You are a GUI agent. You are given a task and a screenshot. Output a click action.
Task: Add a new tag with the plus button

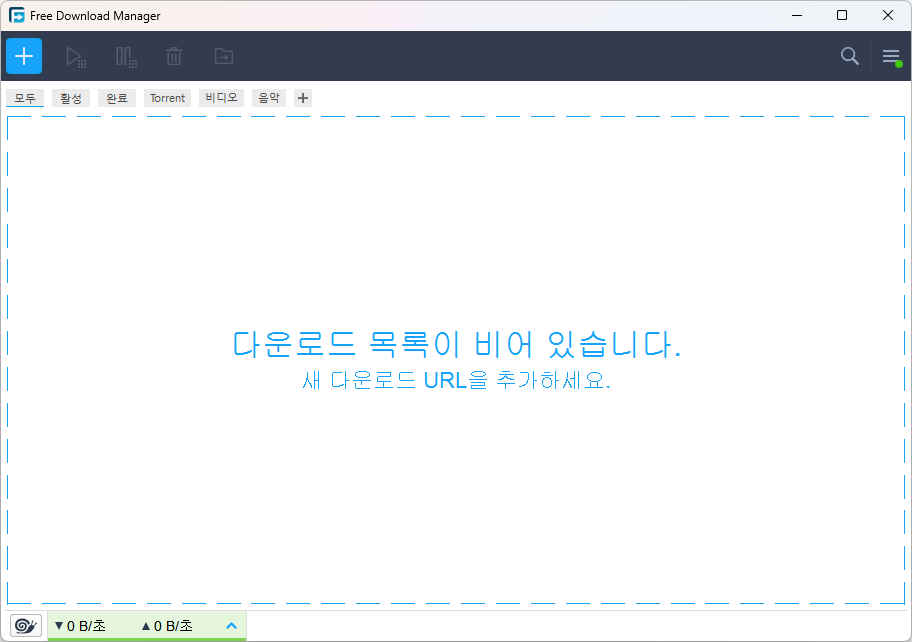tap(303, 98)
